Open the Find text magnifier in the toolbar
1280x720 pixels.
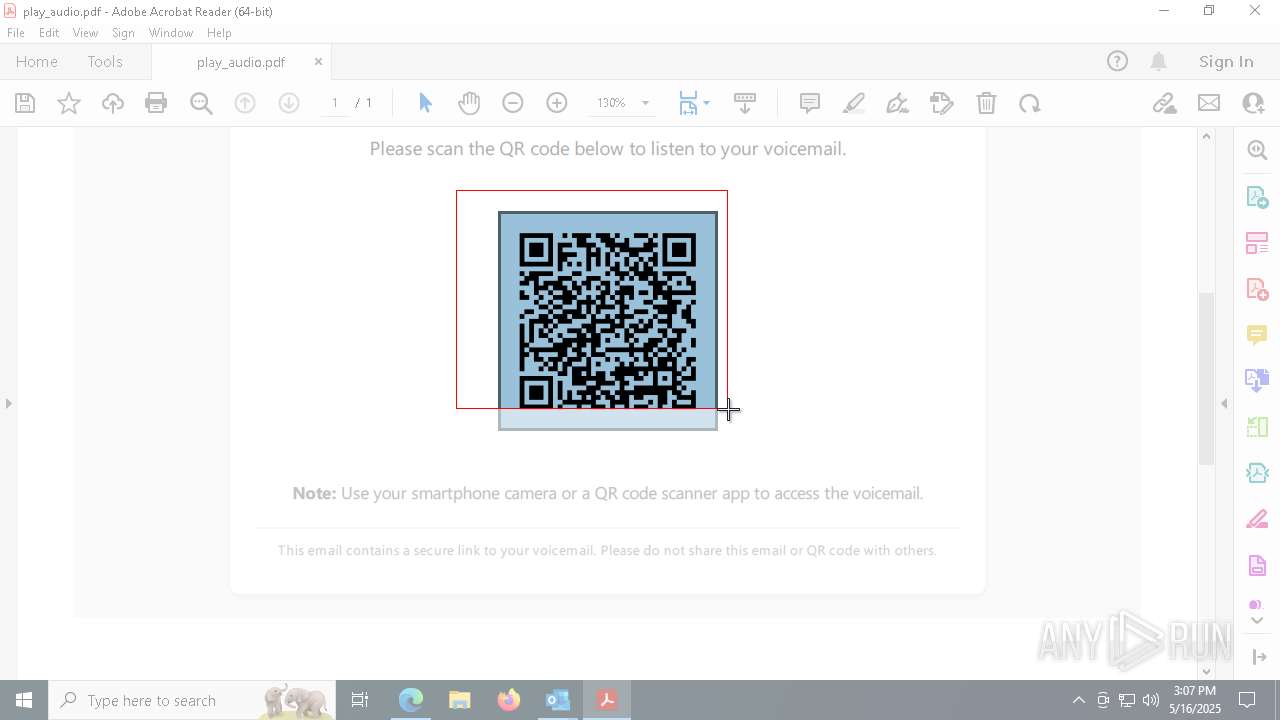click(x=201, y=103)
